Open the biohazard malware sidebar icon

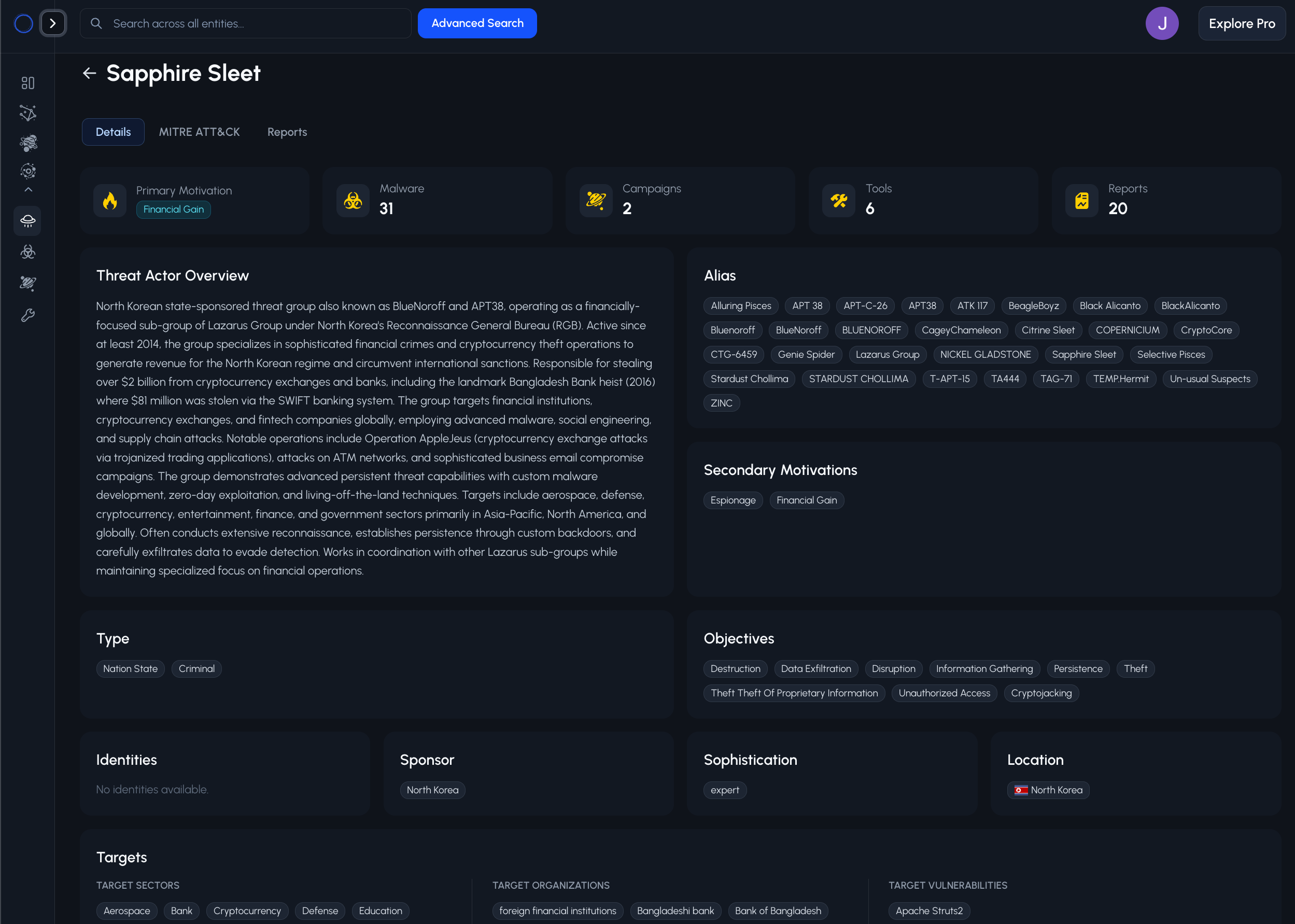tap(28, 251)
